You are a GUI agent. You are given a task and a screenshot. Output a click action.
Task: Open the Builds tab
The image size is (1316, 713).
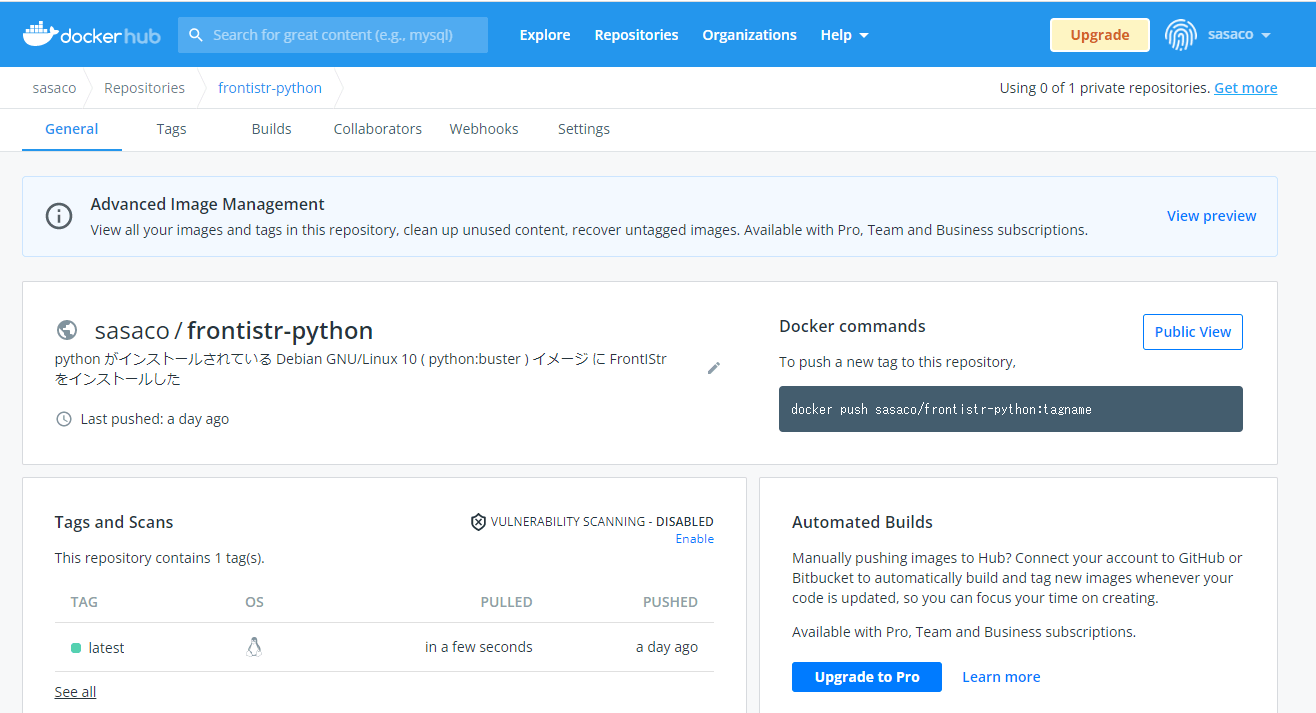271,129
